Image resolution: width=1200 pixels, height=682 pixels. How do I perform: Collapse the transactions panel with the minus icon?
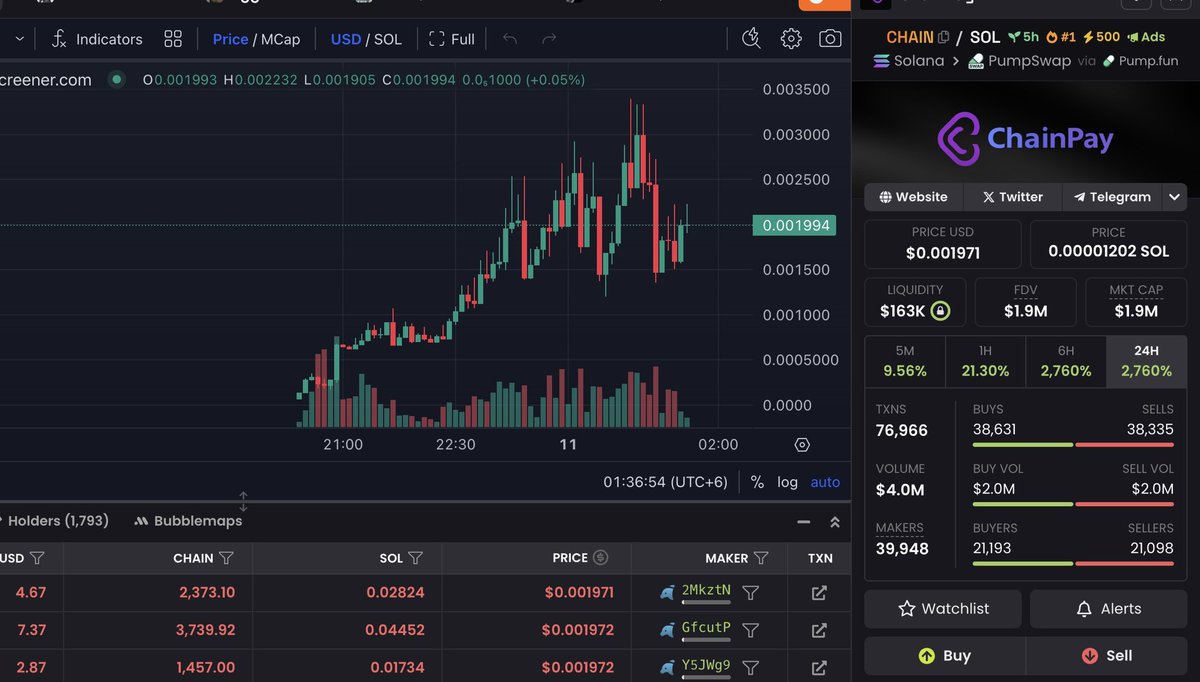[803, 522]
